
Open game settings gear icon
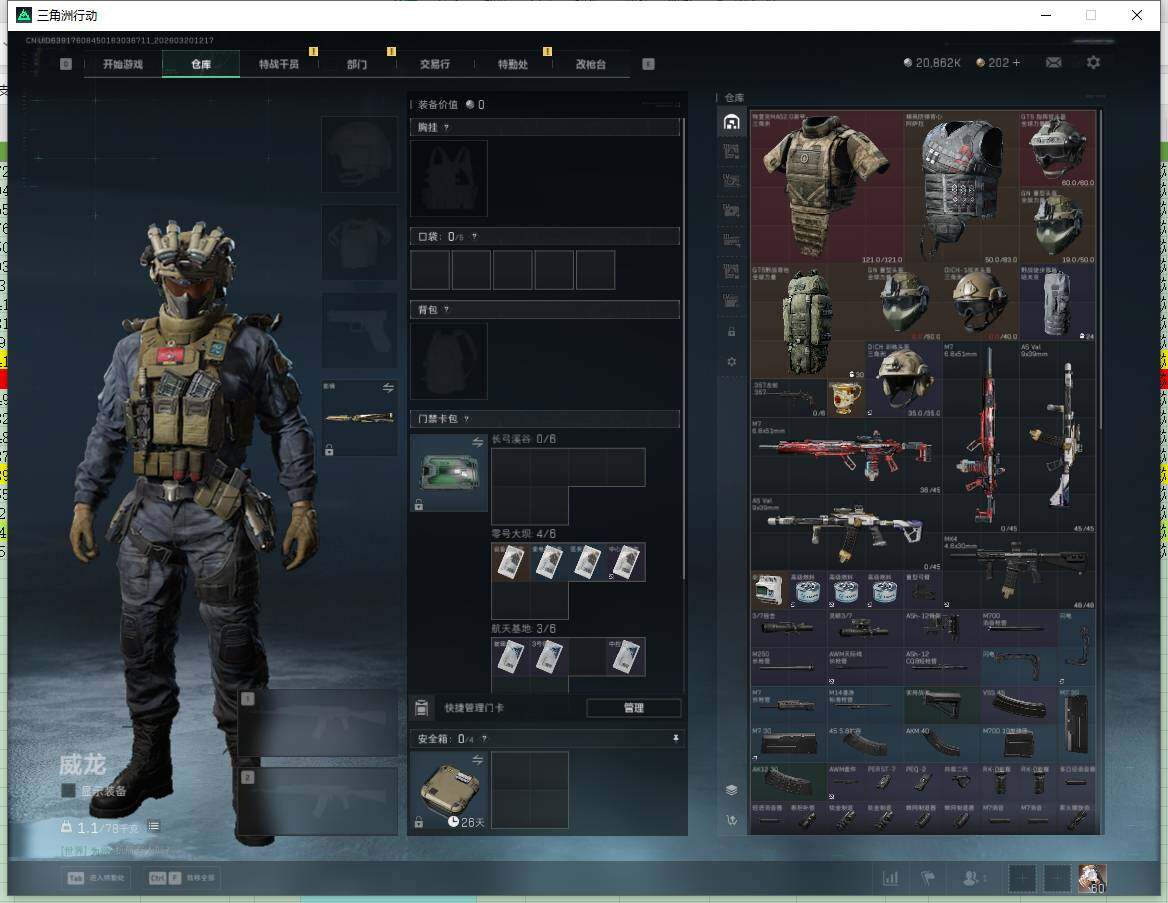pos(1093,63)
